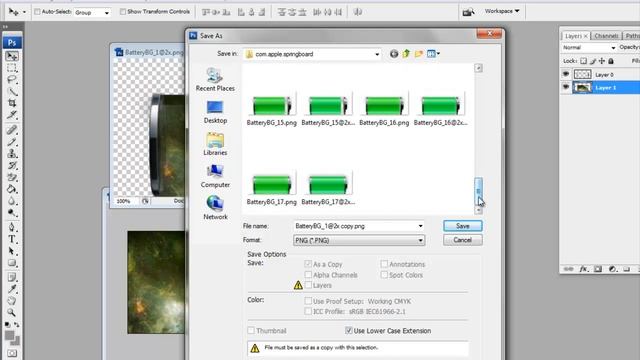Viewport: 640px width, 360px height.
Task: Select the Slice tool
Action: click(12, 115)
